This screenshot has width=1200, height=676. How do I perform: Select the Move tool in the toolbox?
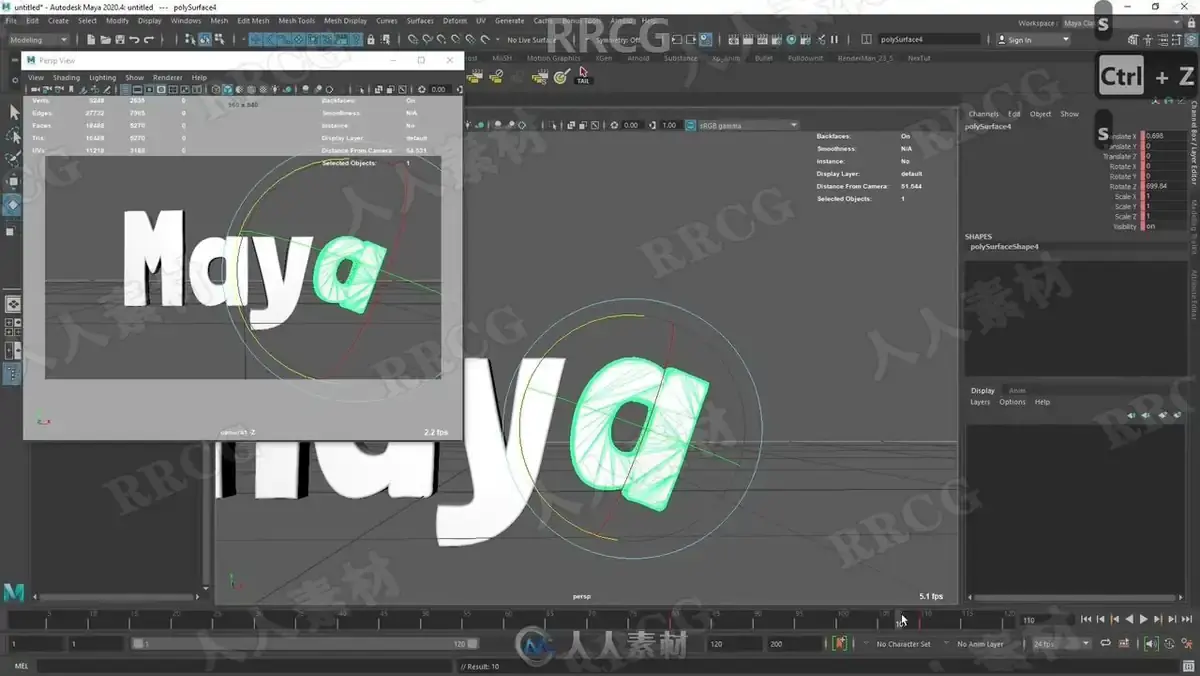(x=13, y=181)
